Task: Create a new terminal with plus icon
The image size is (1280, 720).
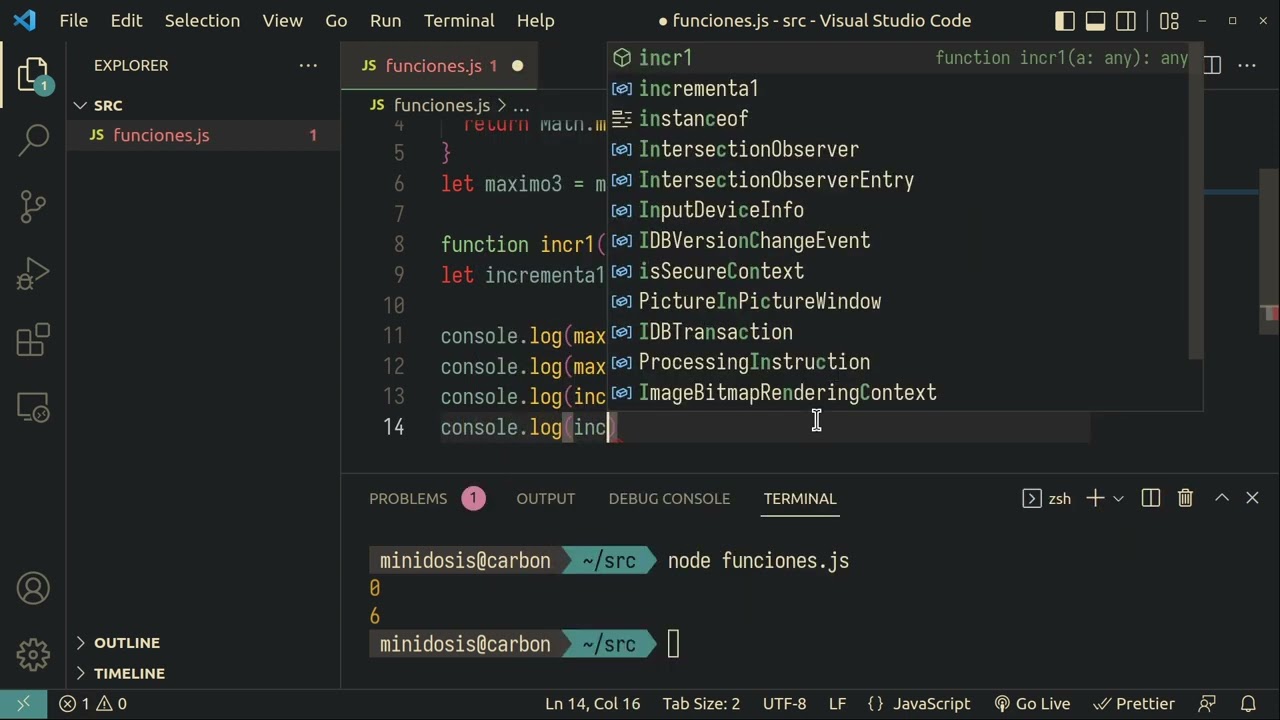Action: (x=1095, y=498)
